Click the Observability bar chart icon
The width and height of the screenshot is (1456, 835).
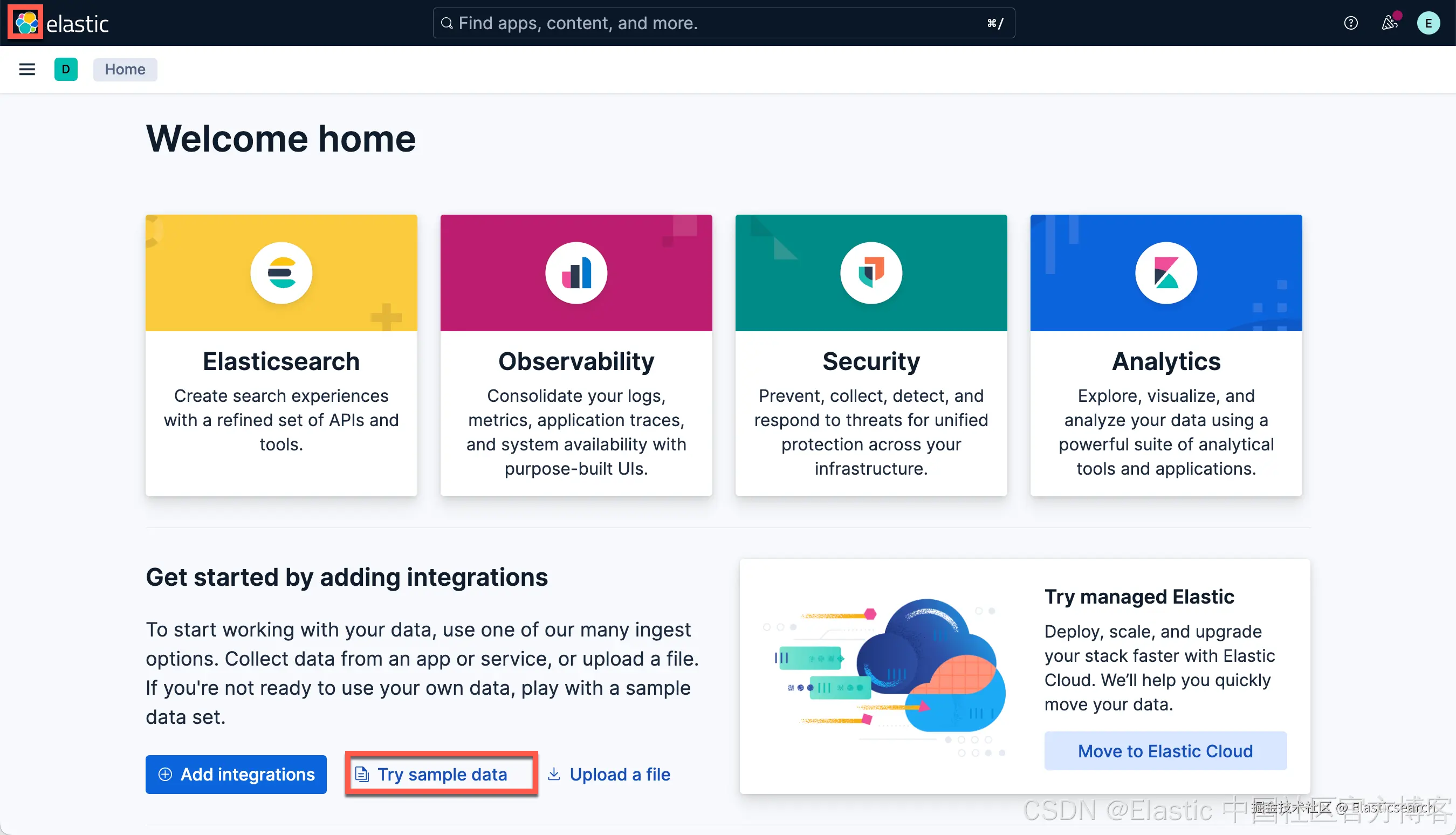pyautogui.click(x=576, y=273)
